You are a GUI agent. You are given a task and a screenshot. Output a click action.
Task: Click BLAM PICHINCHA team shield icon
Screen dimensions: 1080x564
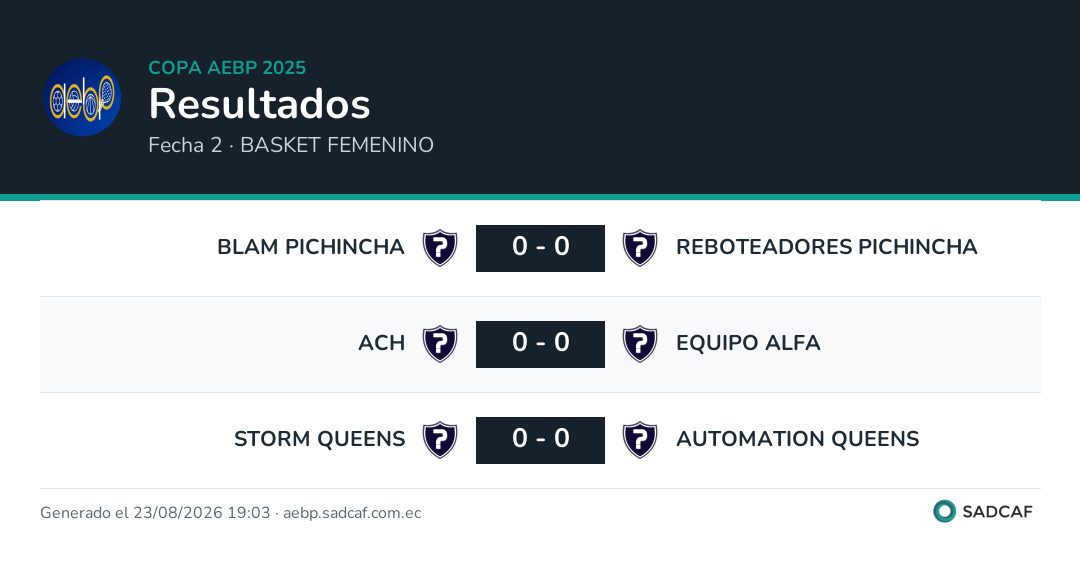tap(440, 248)
